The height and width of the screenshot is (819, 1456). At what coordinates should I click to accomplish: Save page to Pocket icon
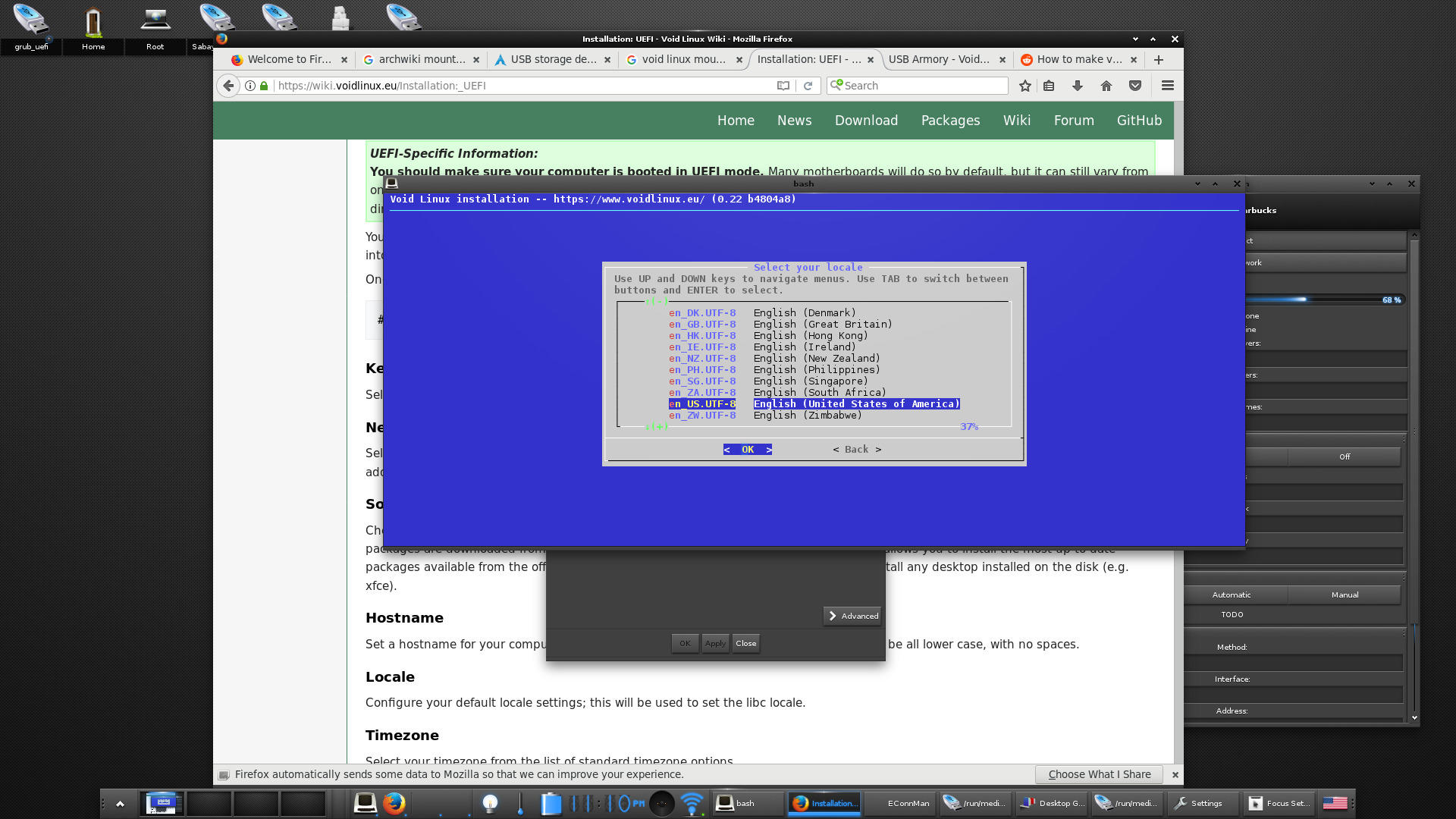pyautogui.click(x=1135, y=86)
